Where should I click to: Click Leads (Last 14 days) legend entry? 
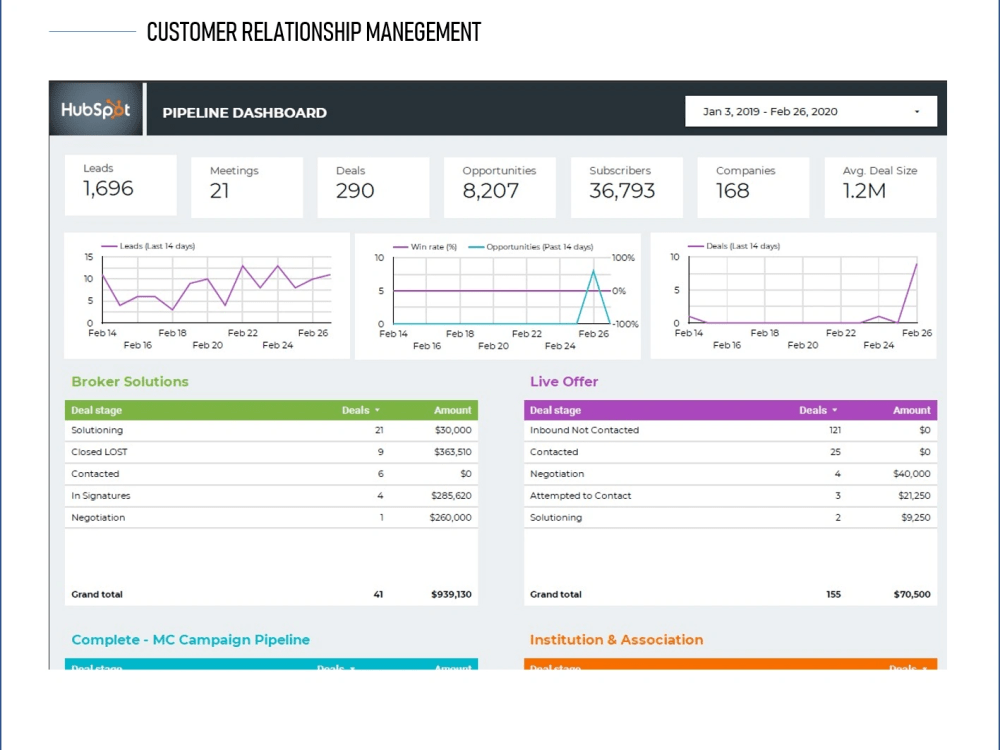[x=148, y=246]
